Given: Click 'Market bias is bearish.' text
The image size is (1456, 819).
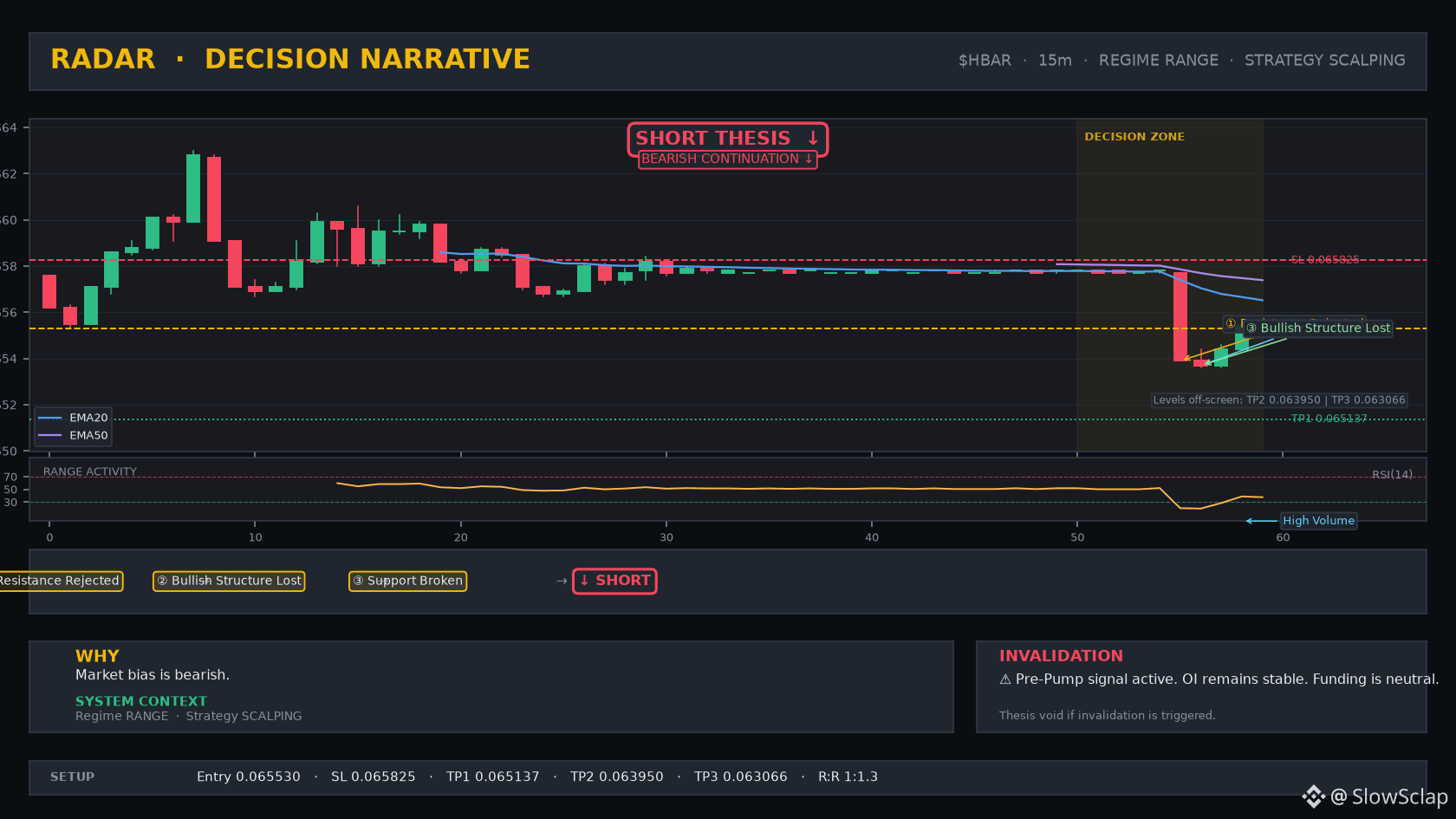Looking at the screenshot, I should (x=153, y=675).
